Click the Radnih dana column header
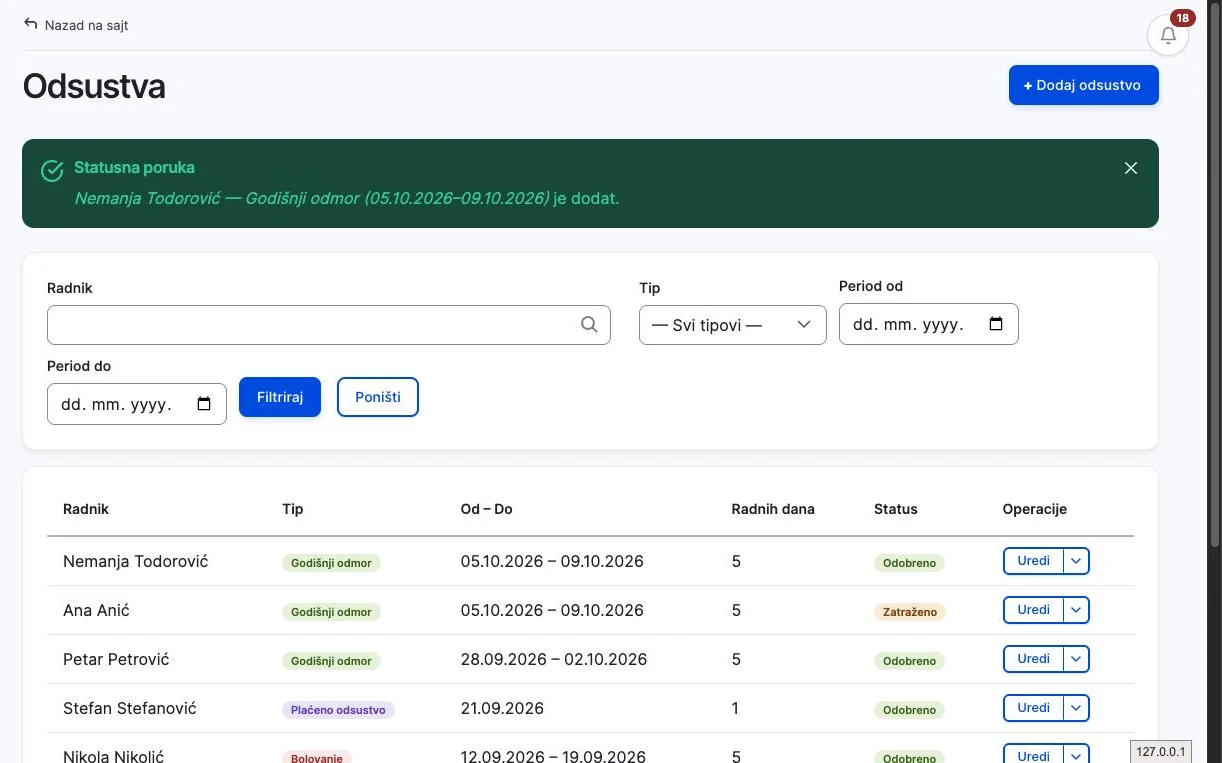The height and width of the screenshot is (763, 1222). (x=773, y=509)
